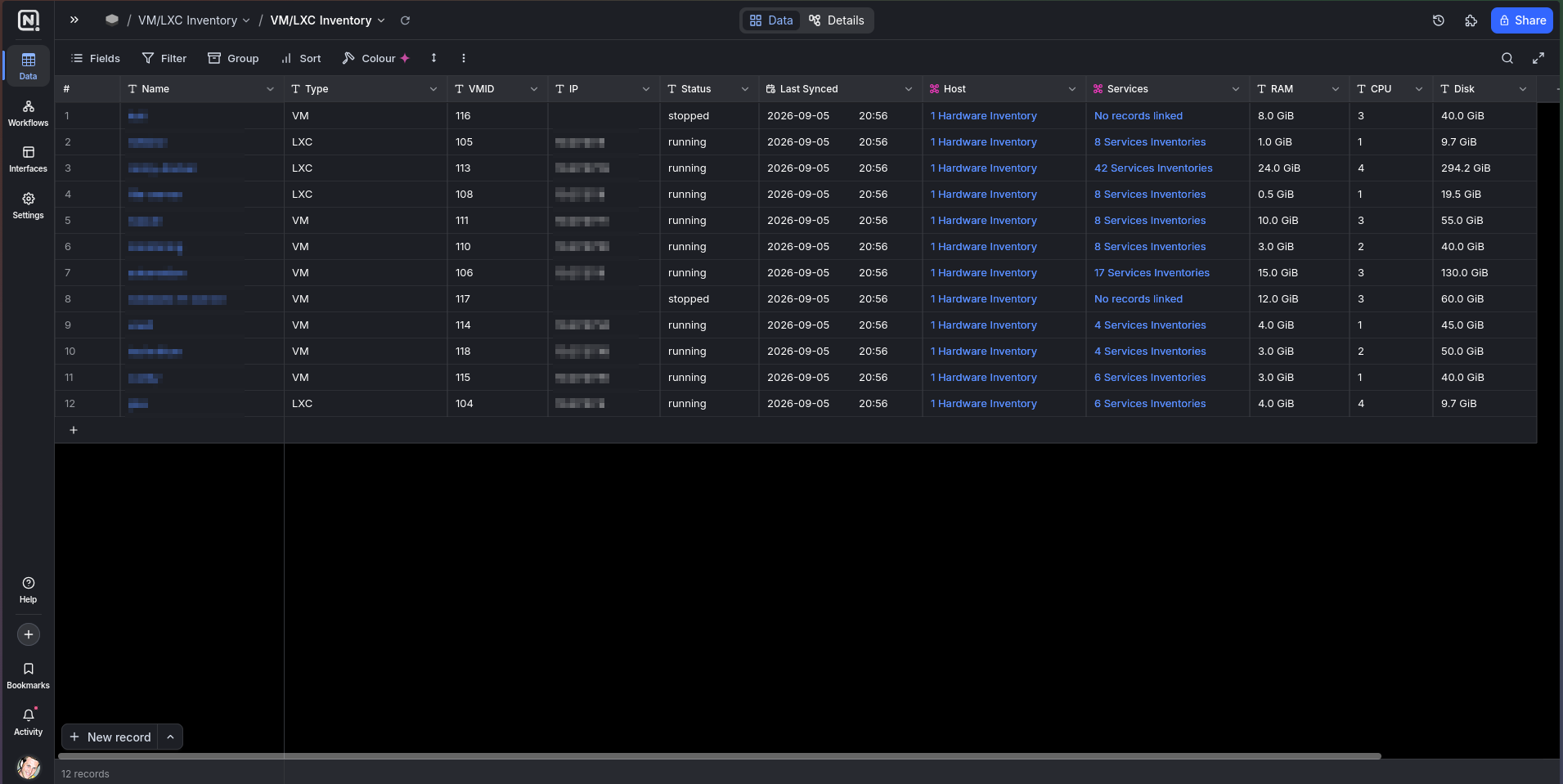Image resolution: width=1563 pixels, height=784 pixels.
Task: Open 1 Hardware Inventory link in row 1
Action: 983,116
